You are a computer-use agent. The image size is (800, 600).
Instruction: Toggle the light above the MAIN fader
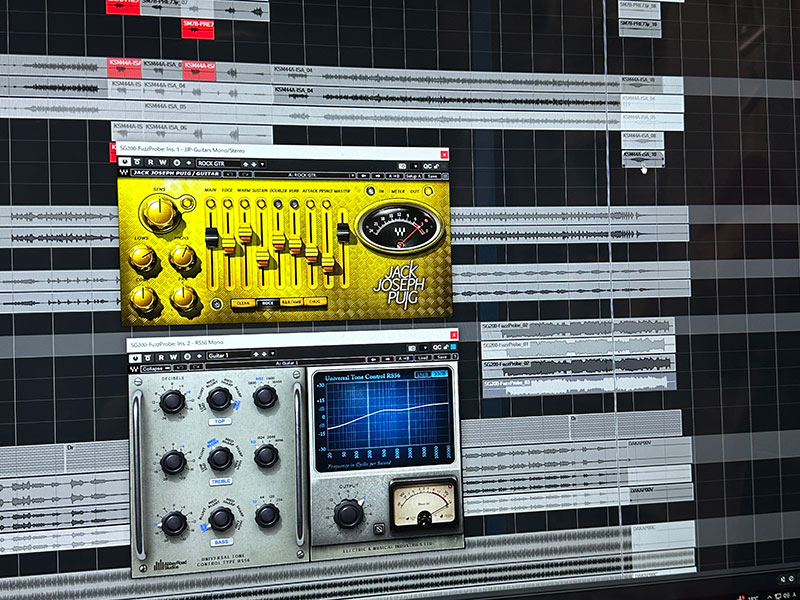[210, 204]
